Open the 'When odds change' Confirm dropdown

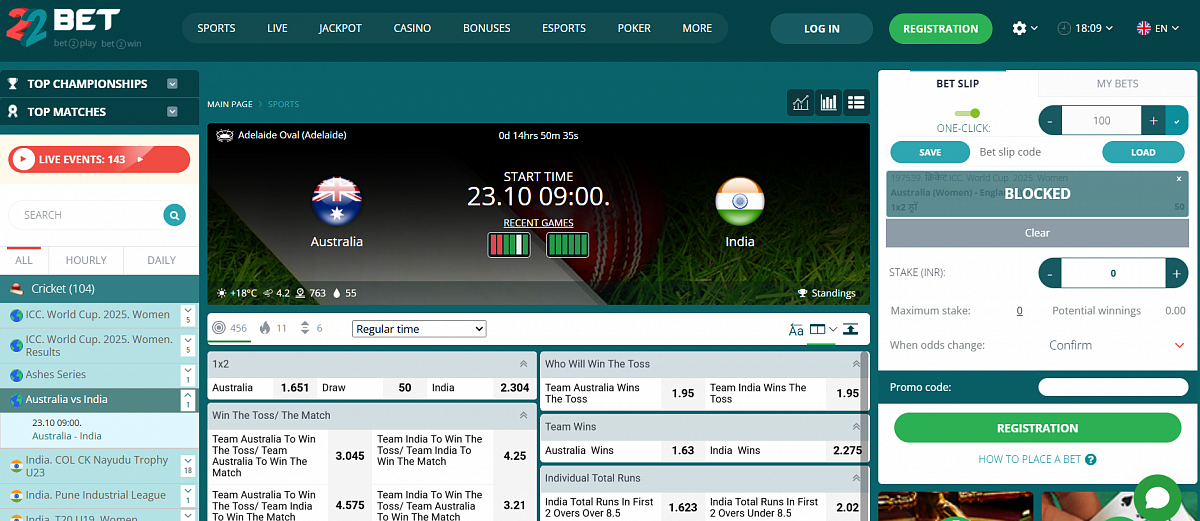pyautogui.click(x=1179, y=345)
